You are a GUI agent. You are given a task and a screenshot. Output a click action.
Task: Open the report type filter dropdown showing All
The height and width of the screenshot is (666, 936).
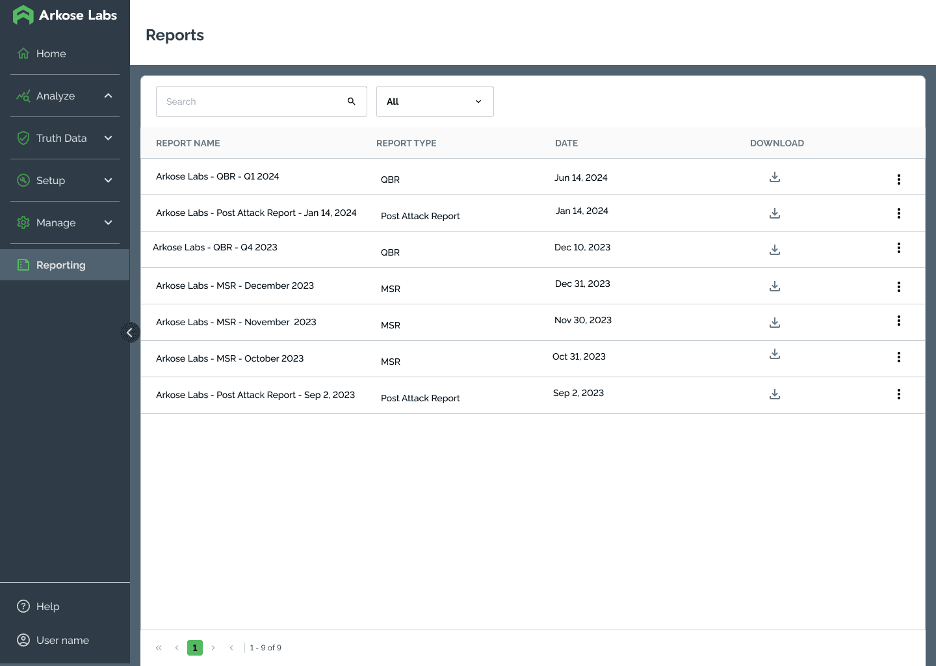point(435,101)
